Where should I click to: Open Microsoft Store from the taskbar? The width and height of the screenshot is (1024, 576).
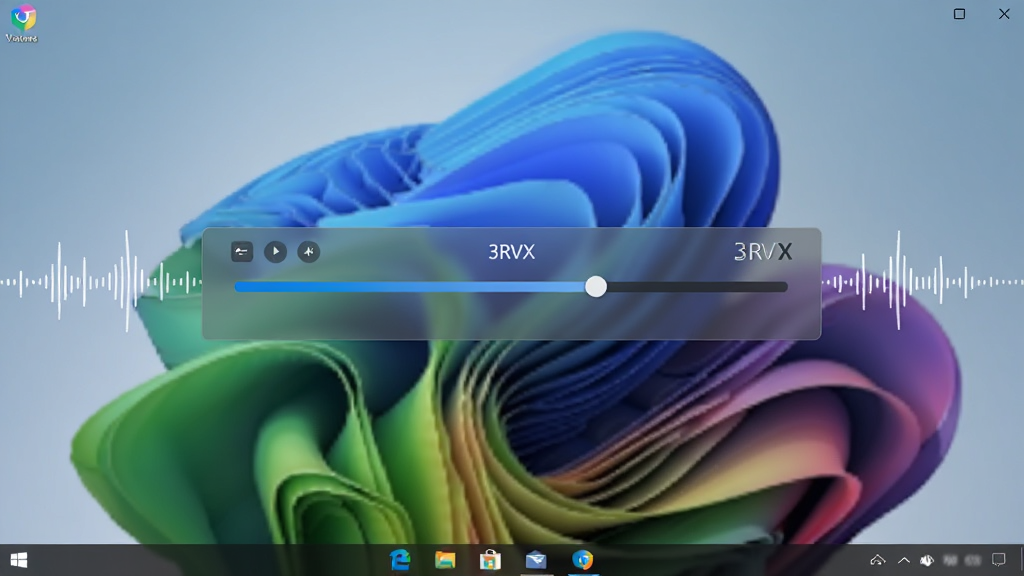490,560
